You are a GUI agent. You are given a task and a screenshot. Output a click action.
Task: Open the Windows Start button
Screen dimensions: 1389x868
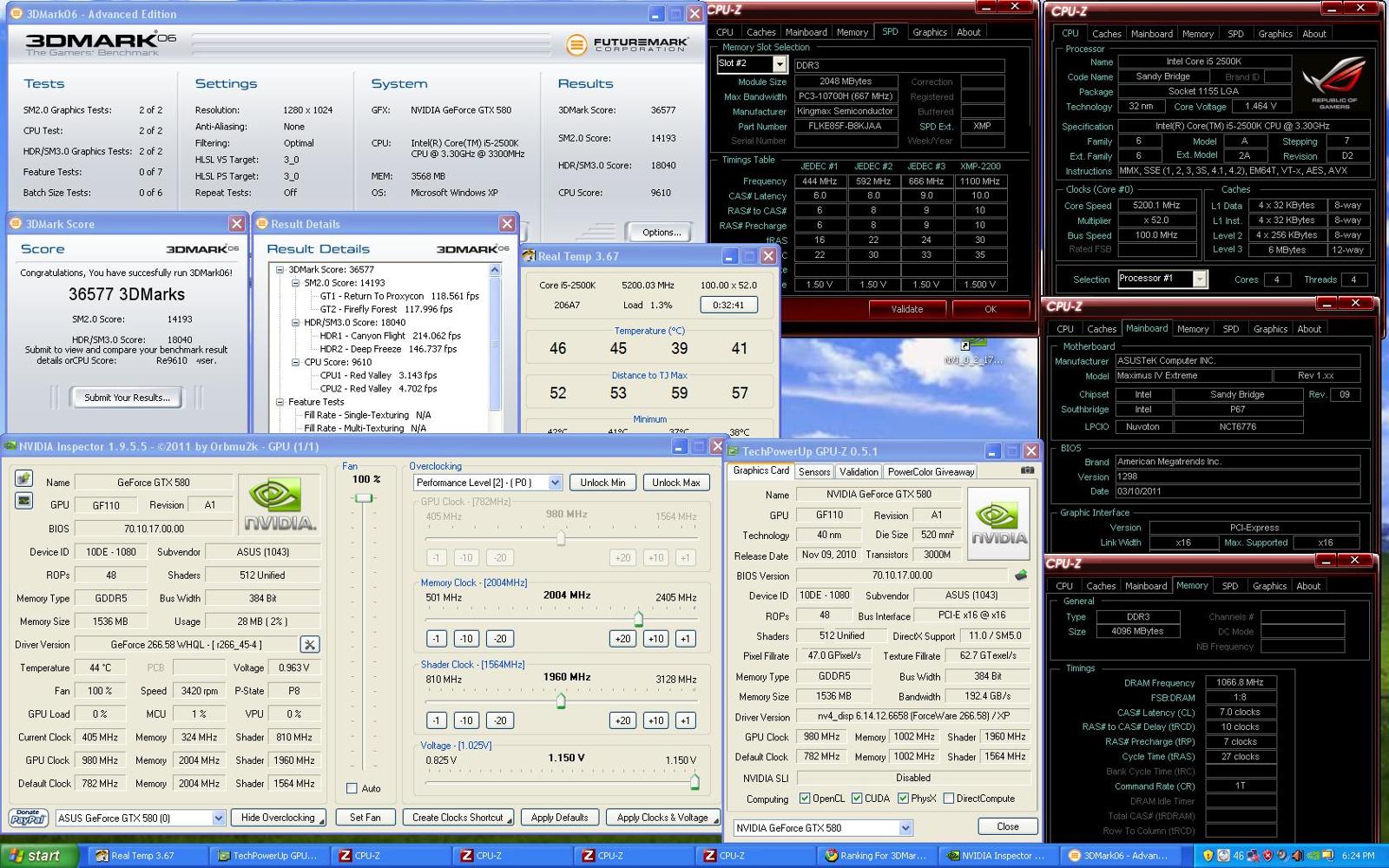pyautogui.click(x=39, y=856)
